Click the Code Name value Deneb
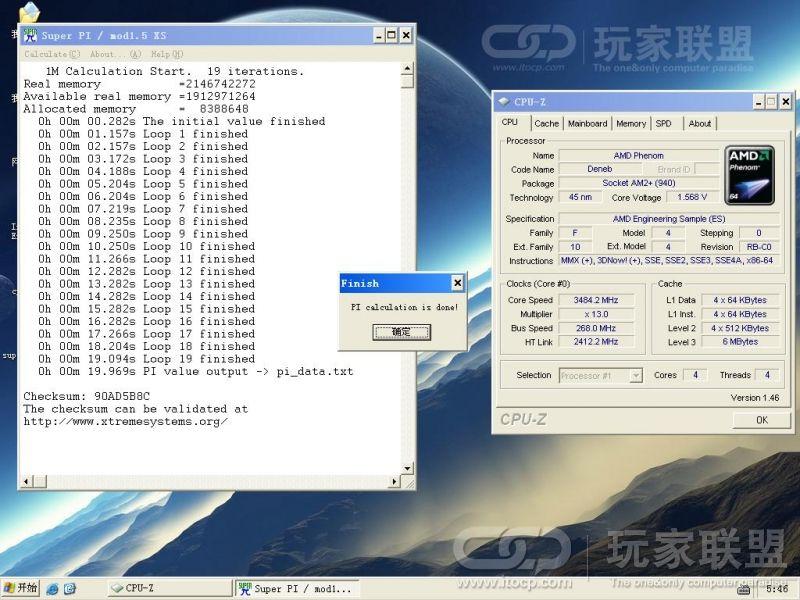The width and height of the screenshot is (800, 600). 599,169
